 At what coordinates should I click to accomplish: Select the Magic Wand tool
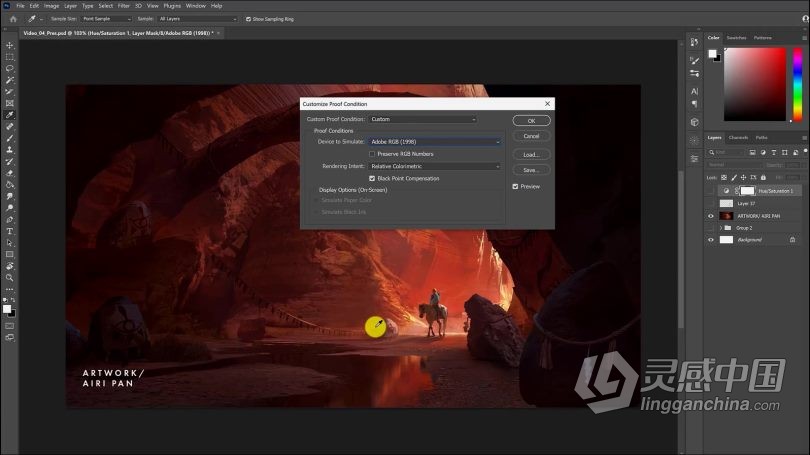(9, 80)
